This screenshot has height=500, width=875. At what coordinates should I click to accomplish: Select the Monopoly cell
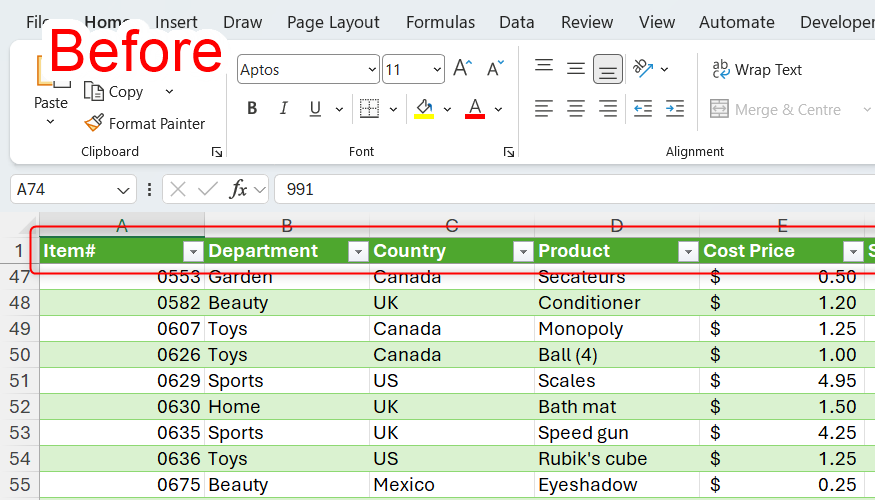(x=617, y=329)
